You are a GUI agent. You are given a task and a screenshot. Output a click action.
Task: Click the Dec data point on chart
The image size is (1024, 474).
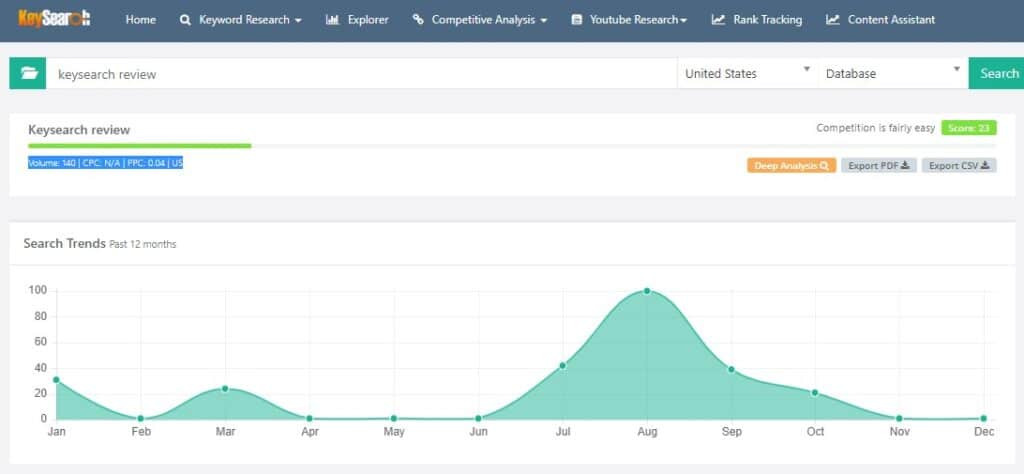(984, 419)
